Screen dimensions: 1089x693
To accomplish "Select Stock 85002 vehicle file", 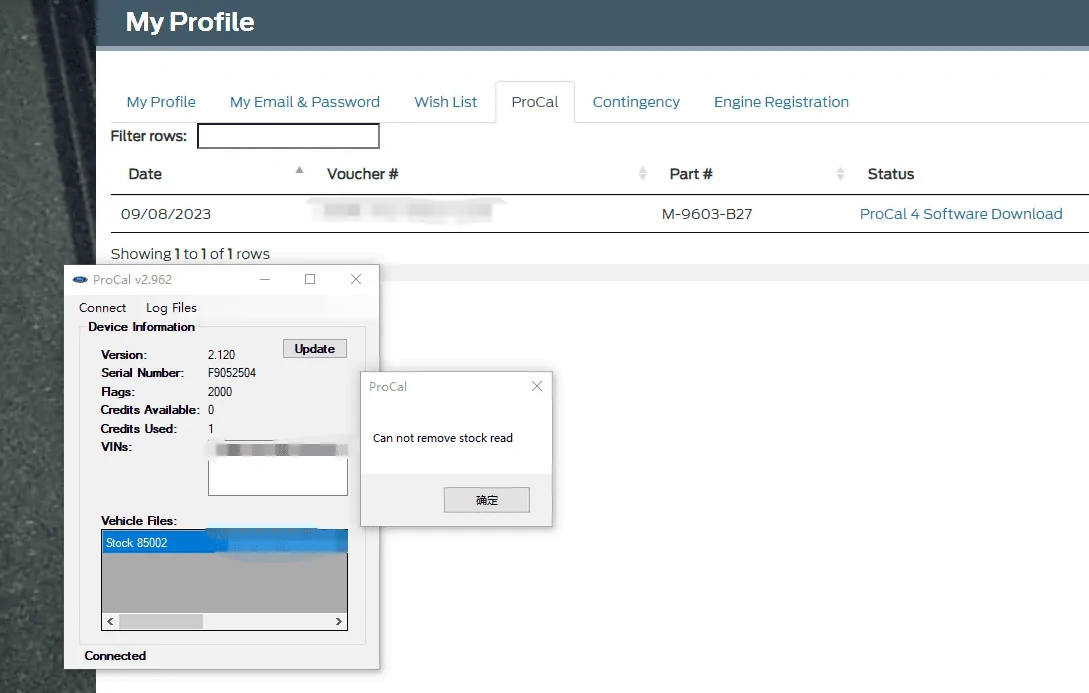I will (x=224, y=542).
